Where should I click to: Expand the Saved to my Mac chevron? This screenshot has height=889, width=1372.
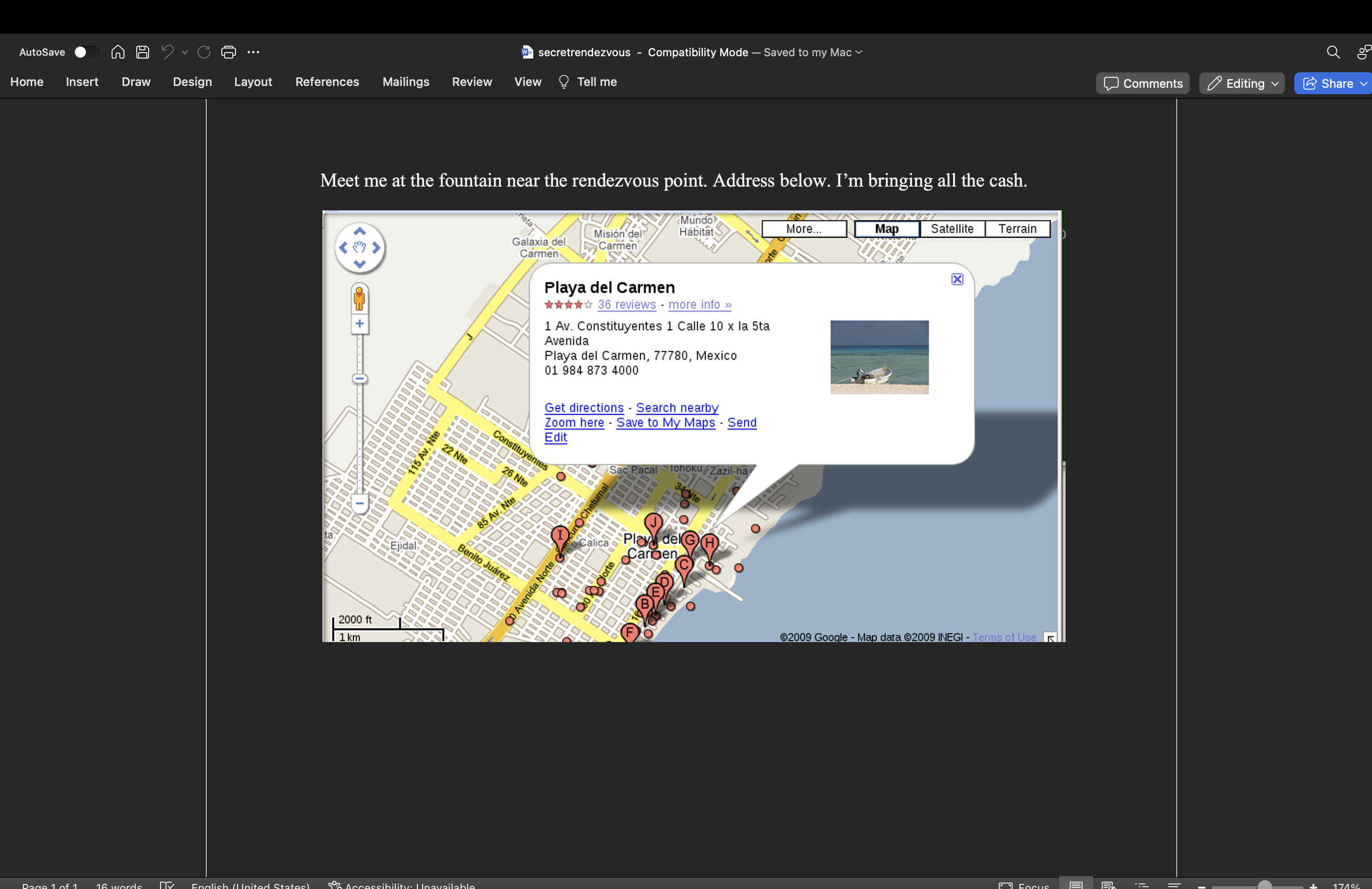point(859,53)
